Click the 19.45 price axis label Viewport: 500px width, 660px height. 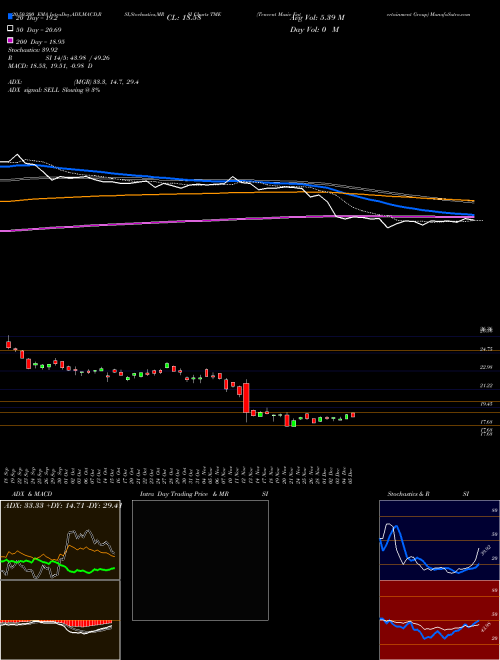(x=486, y=404)
